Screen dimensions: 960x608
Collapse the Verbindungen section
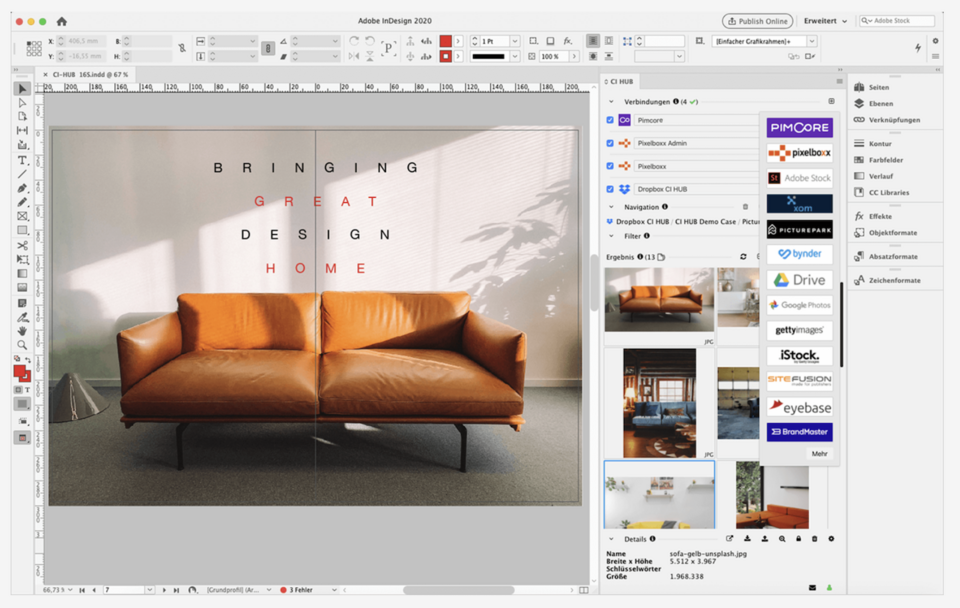[x=611, y=102]
